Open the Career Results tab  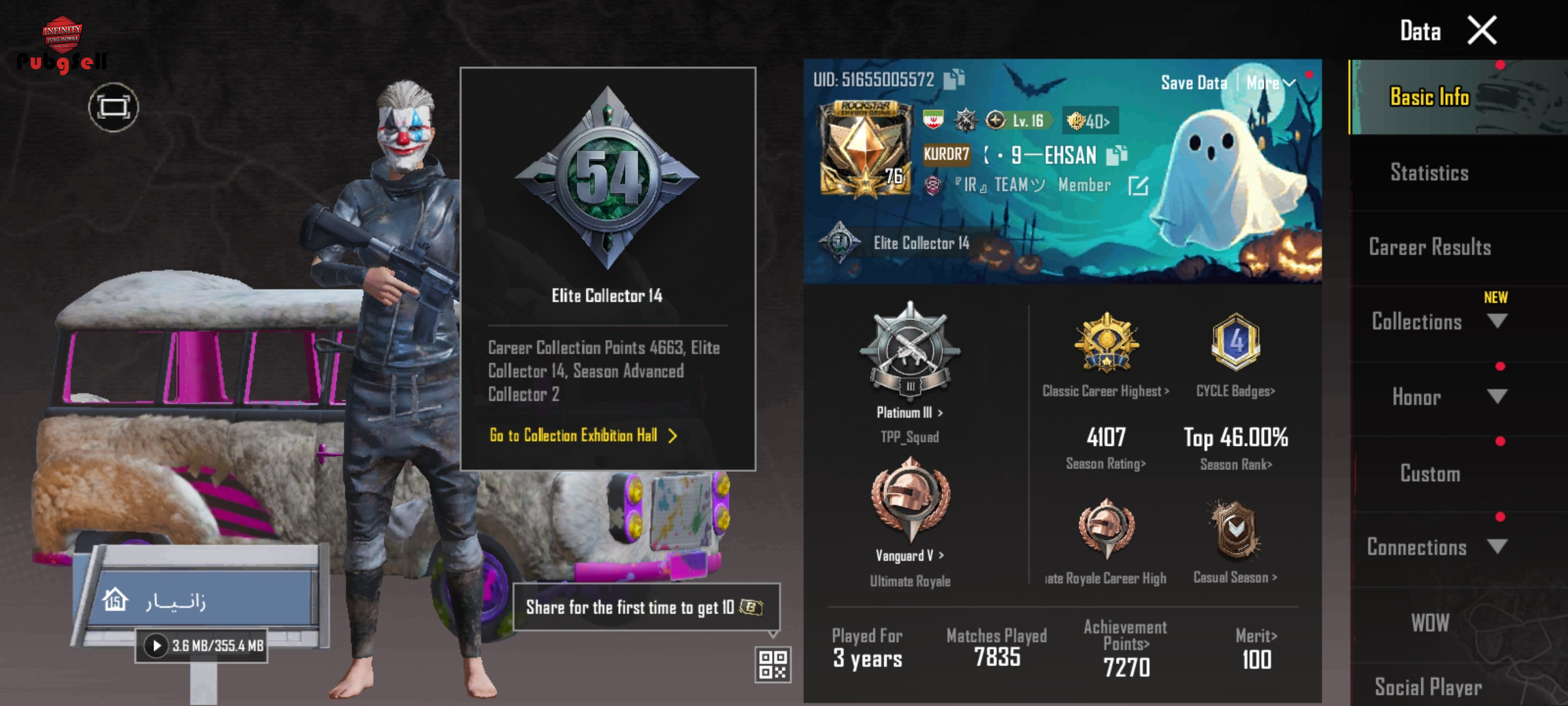(1429, 247)
